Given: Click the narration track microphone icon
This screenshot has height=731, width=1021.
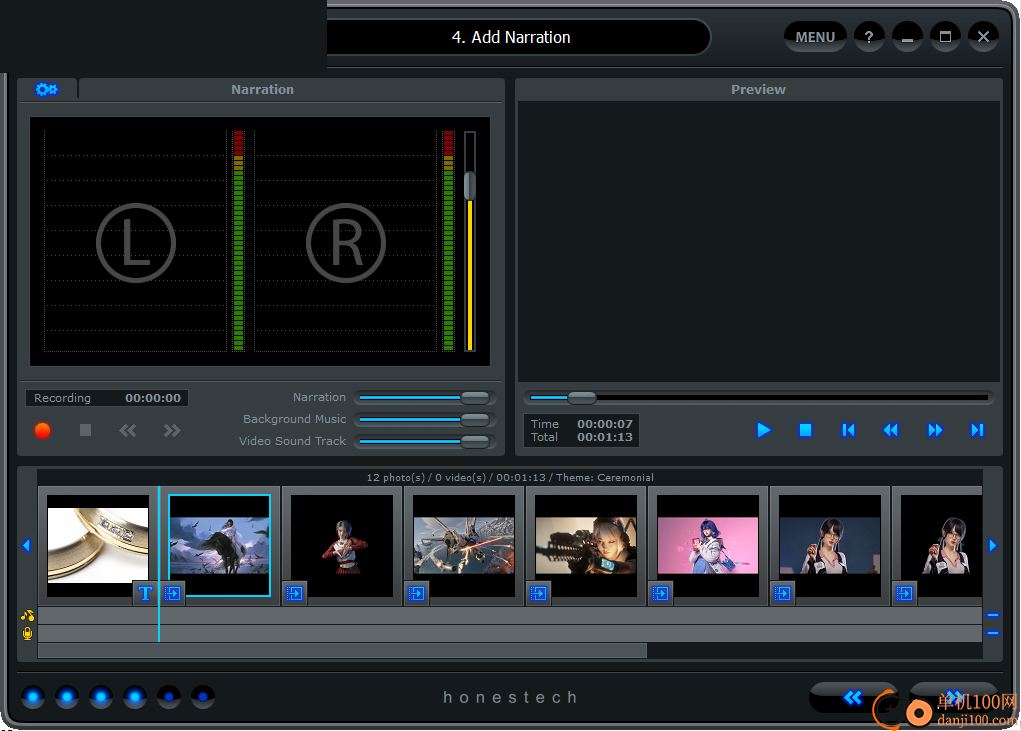Looking at the screenshot, I should click(27, 633).
